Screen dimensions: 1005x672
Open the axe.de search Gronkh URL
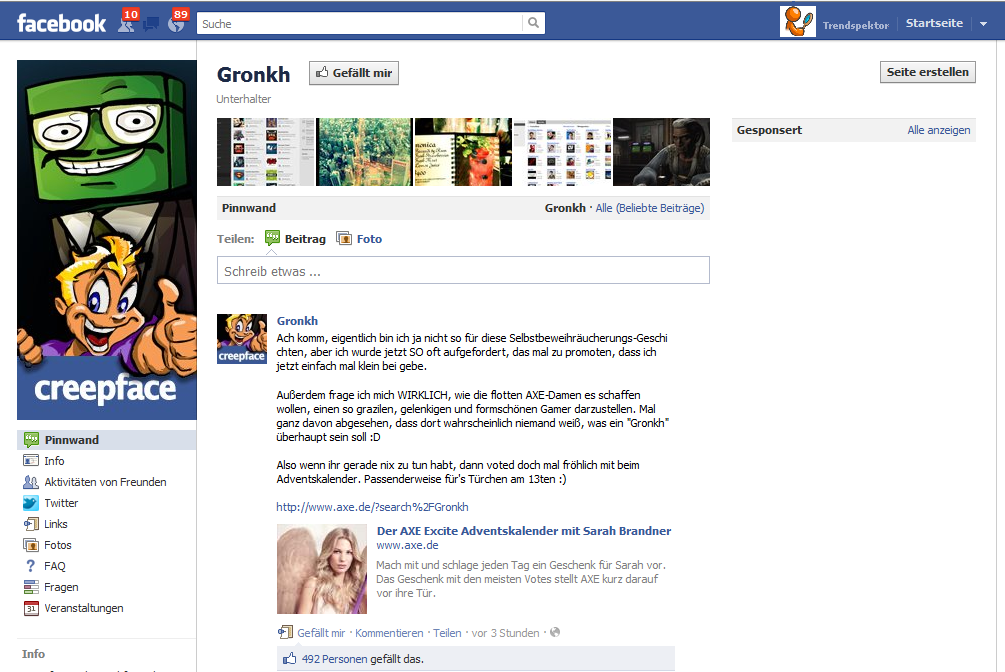click(x=372, y=507)
